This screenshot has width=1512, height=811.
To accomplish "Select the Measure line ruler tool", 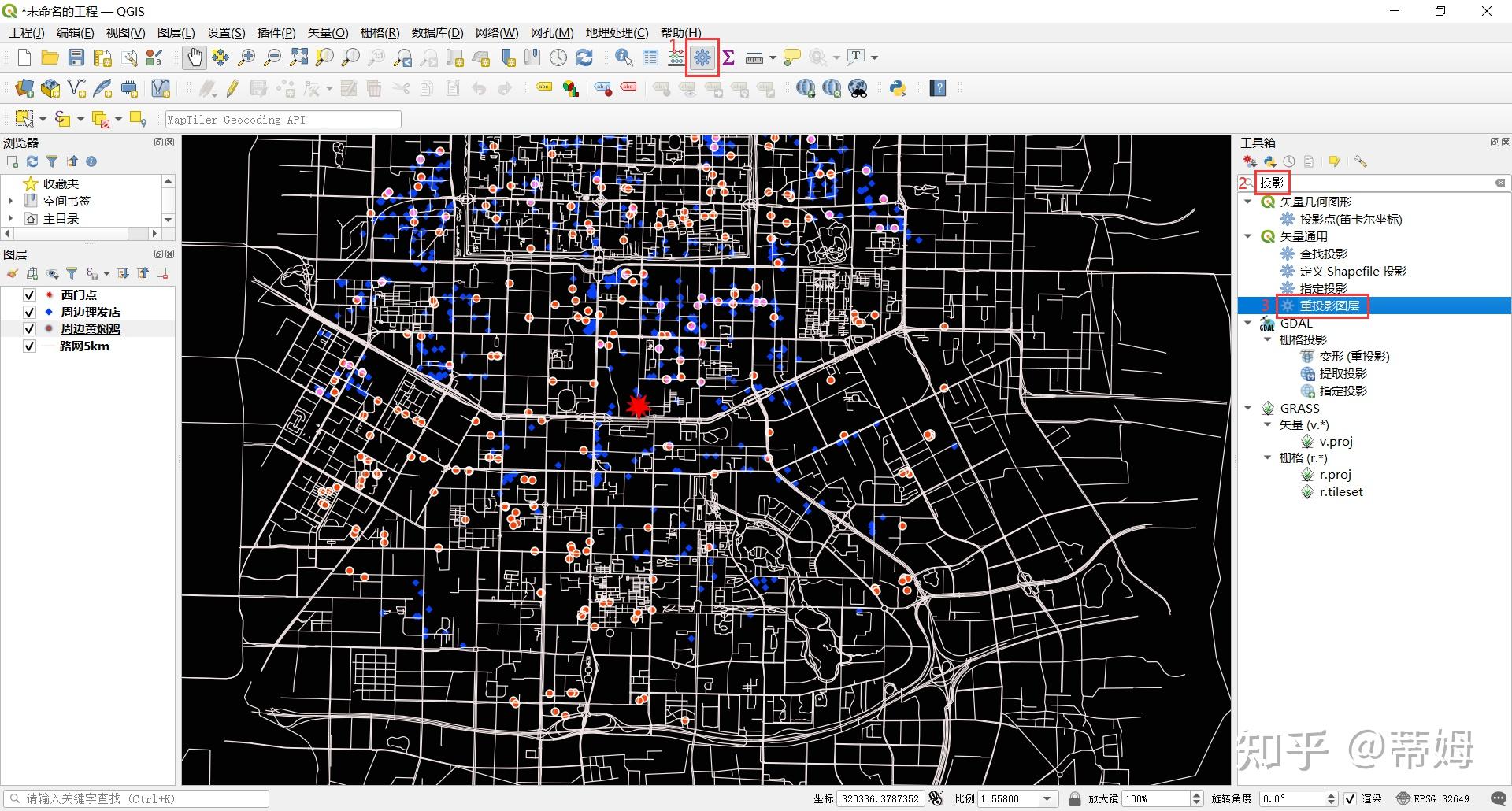I will [x=754, y=57].
